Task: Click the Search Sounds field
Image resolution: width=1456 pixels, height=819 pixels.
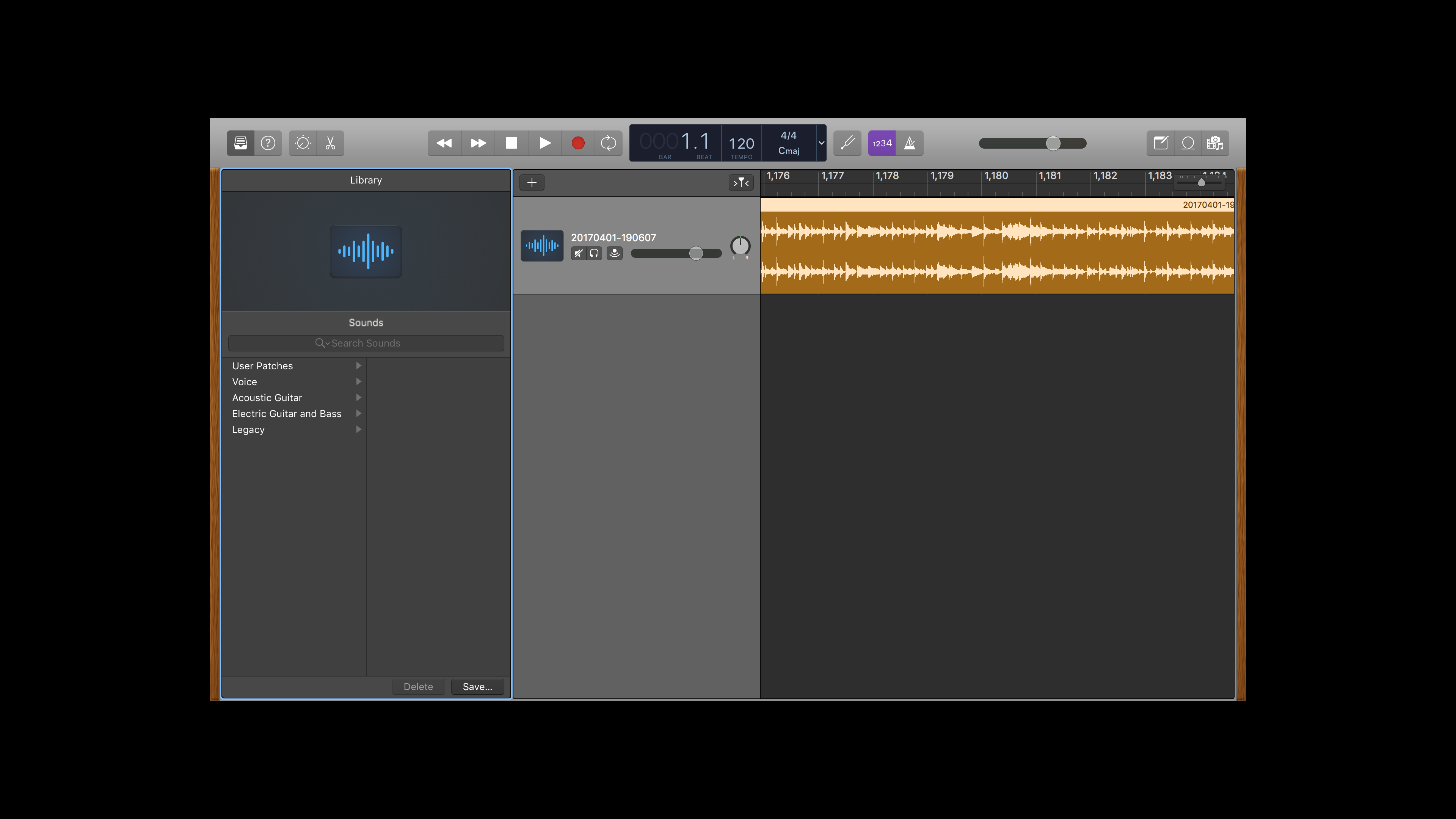Action: [366, 343]
